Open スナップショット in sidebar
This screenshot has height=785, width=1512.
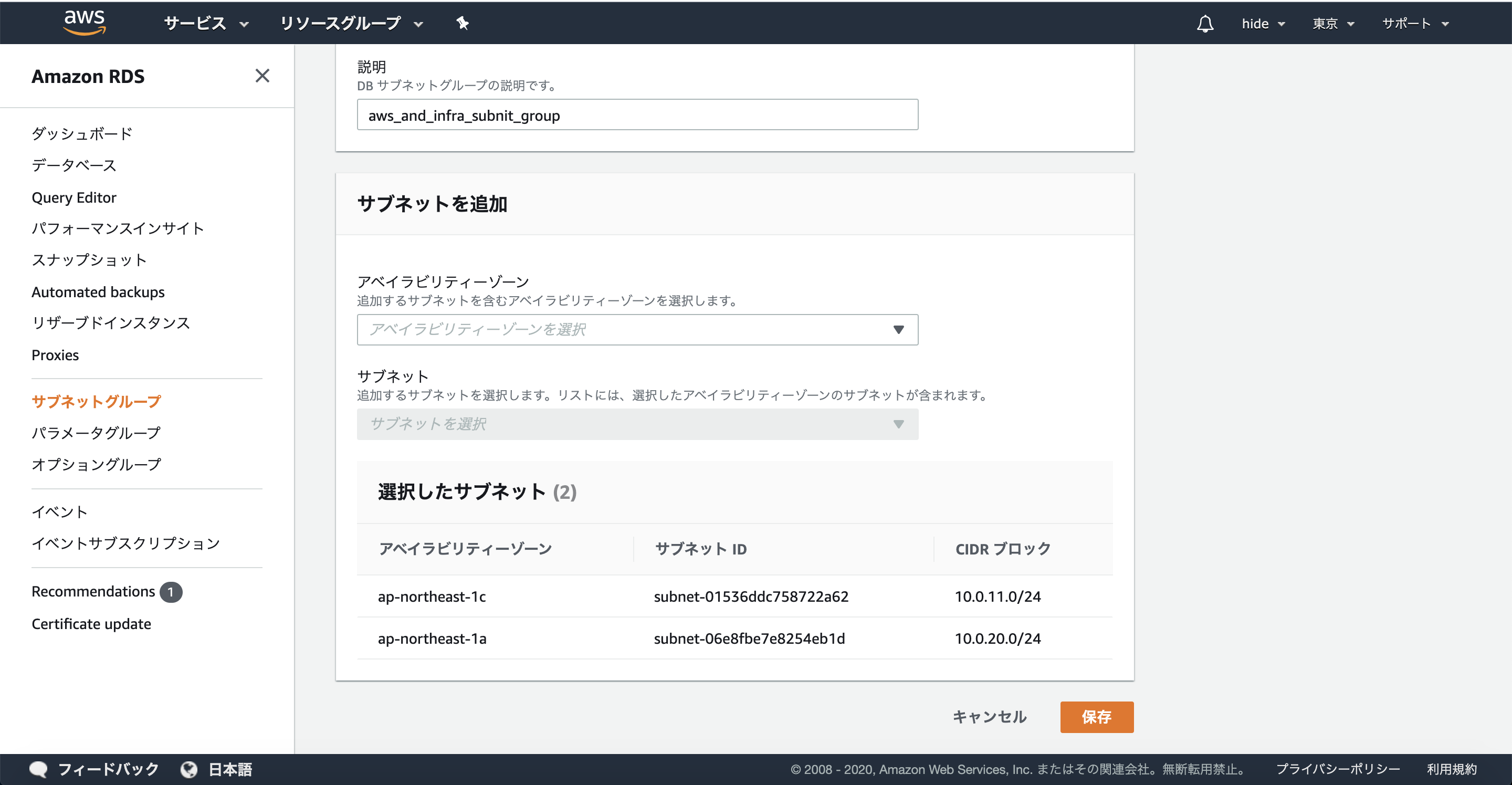tap(89, 260)
